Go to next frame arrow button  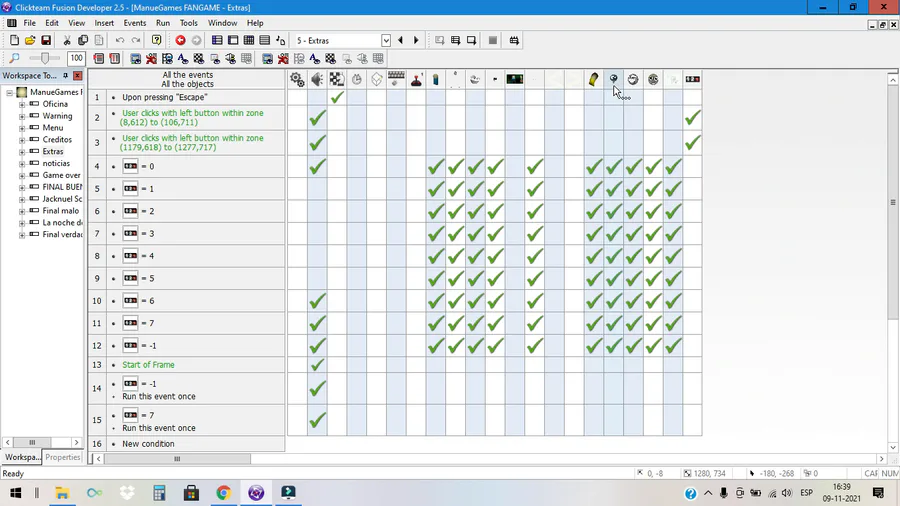[416, 40]
